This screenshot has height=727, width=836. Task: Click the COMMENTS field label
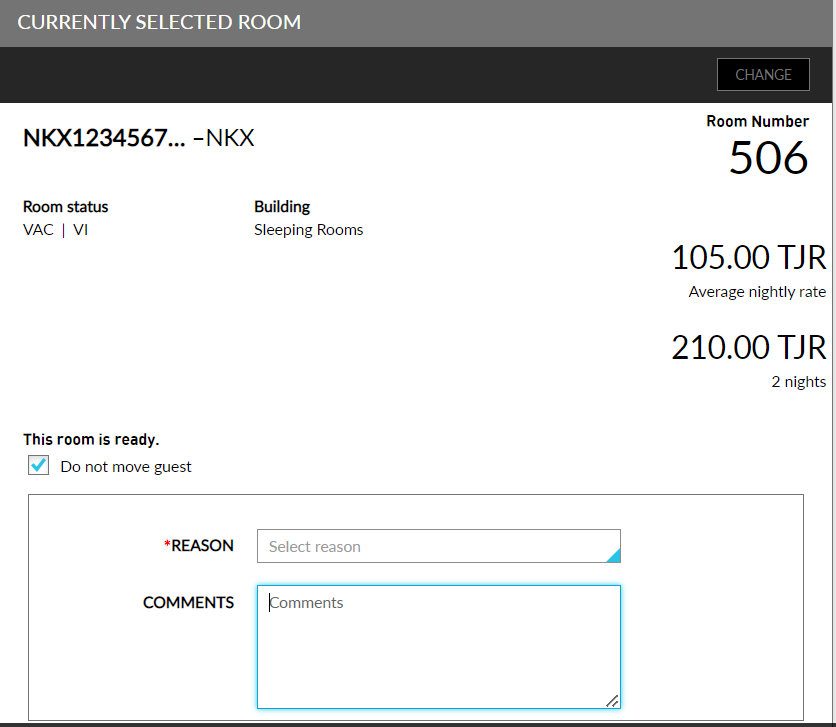188,602
